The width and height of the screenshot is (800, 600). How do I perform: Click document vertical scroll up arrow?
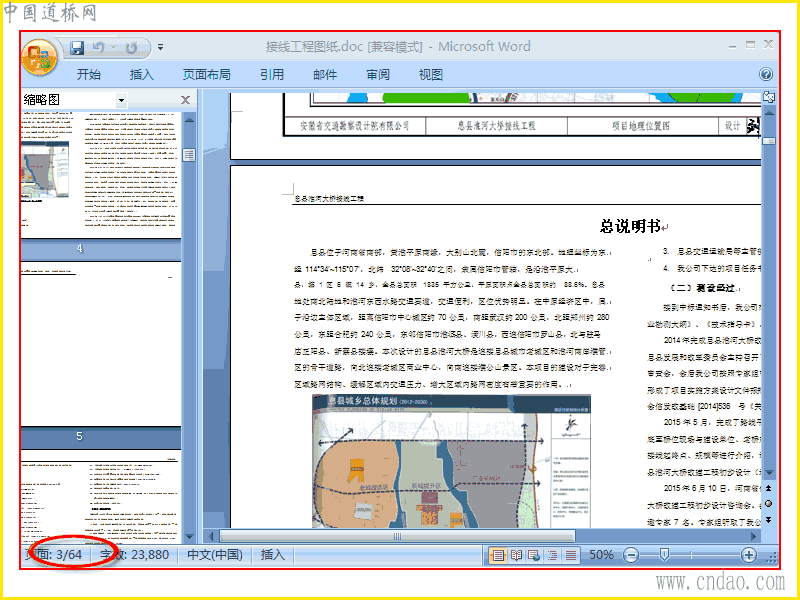[x=769, y=113]
